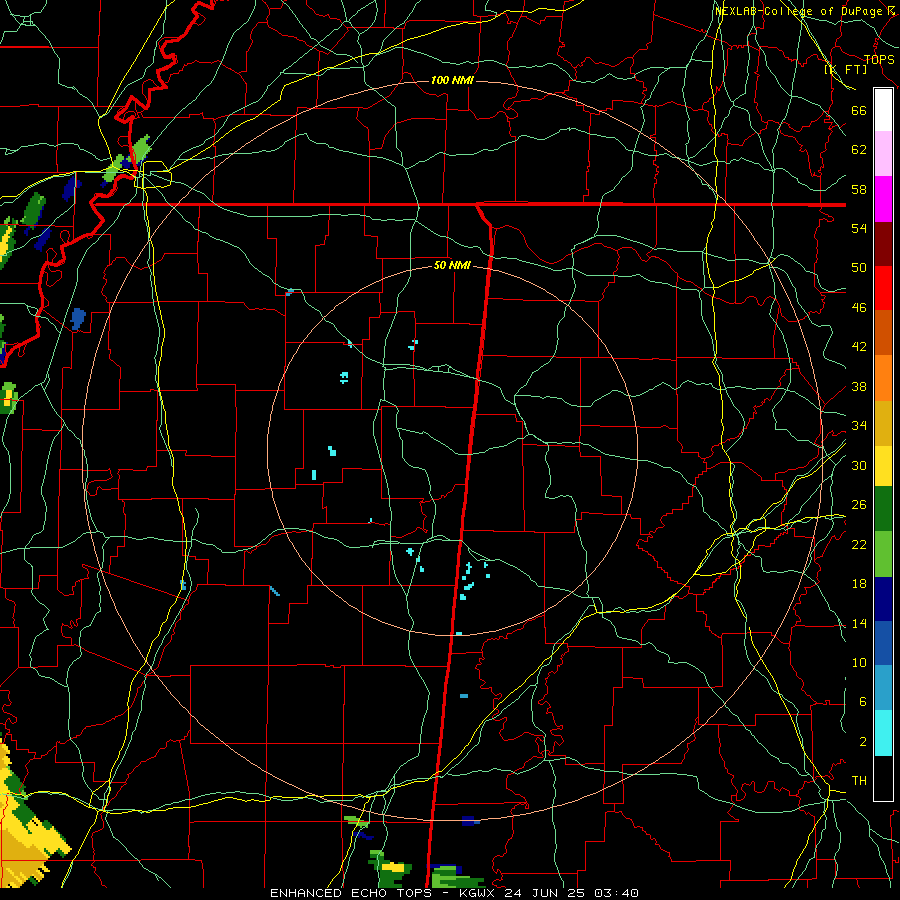Click the 26 value on the legend
This screenshot has height=900, width=900.
tap(859, 505)
